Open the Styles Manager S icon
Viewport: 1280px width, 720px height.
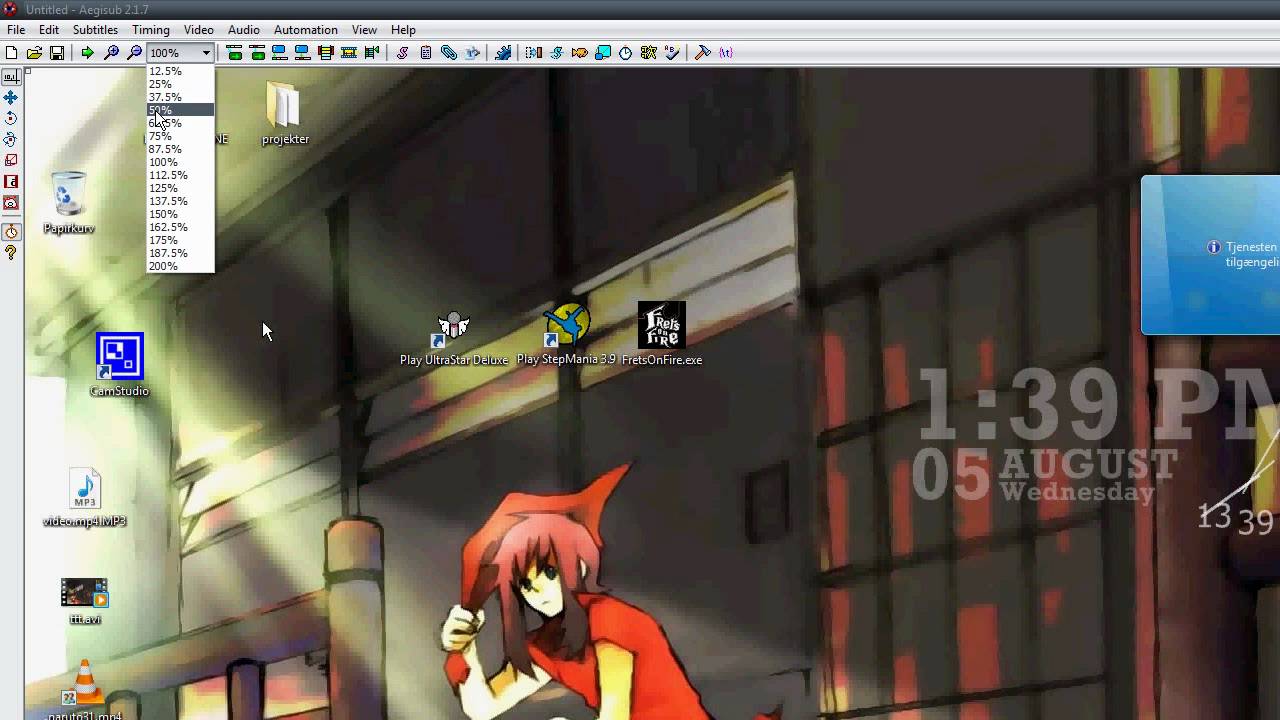point(403,53)
